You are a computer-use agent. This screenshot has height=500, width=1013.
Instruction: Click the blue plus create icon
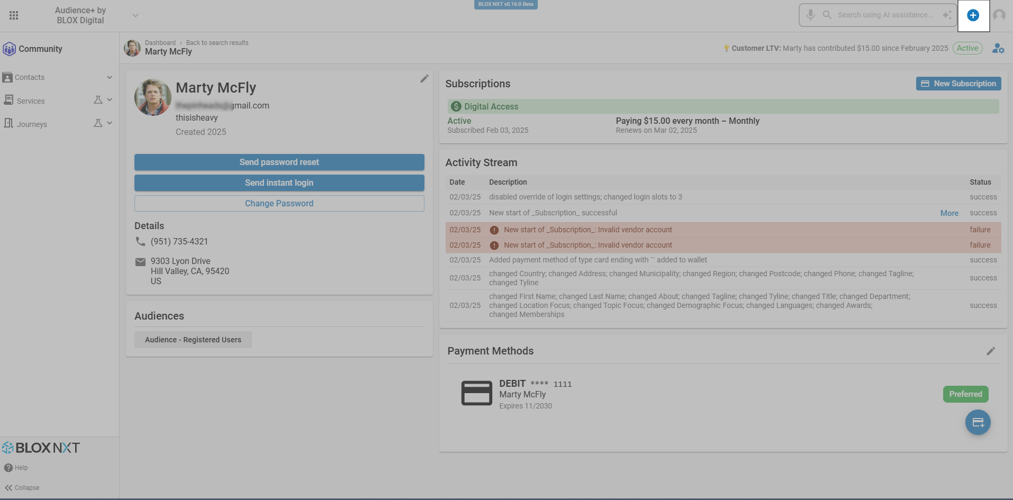973,16
